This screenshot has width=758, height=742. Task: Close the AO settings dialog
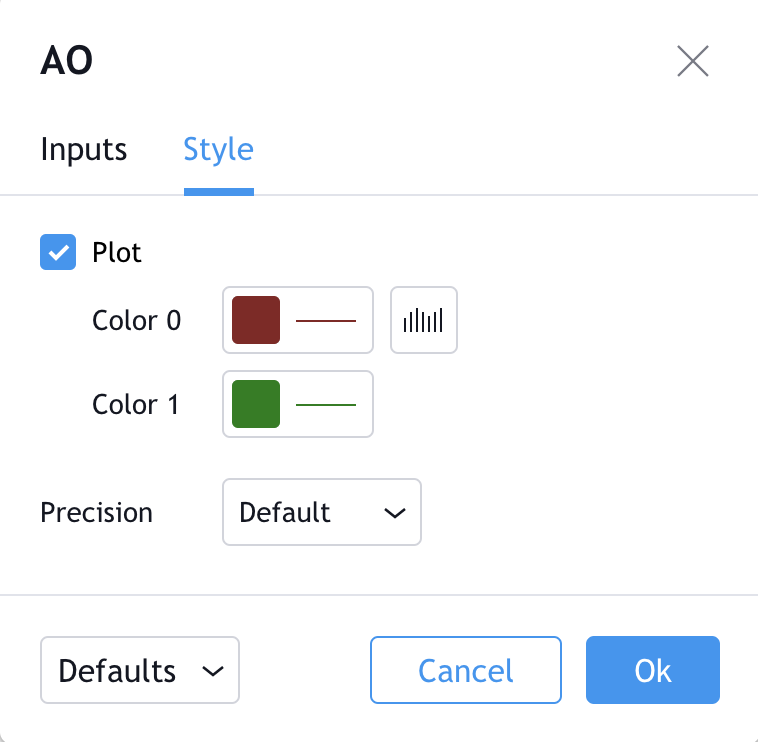click(x=693, y=61)
